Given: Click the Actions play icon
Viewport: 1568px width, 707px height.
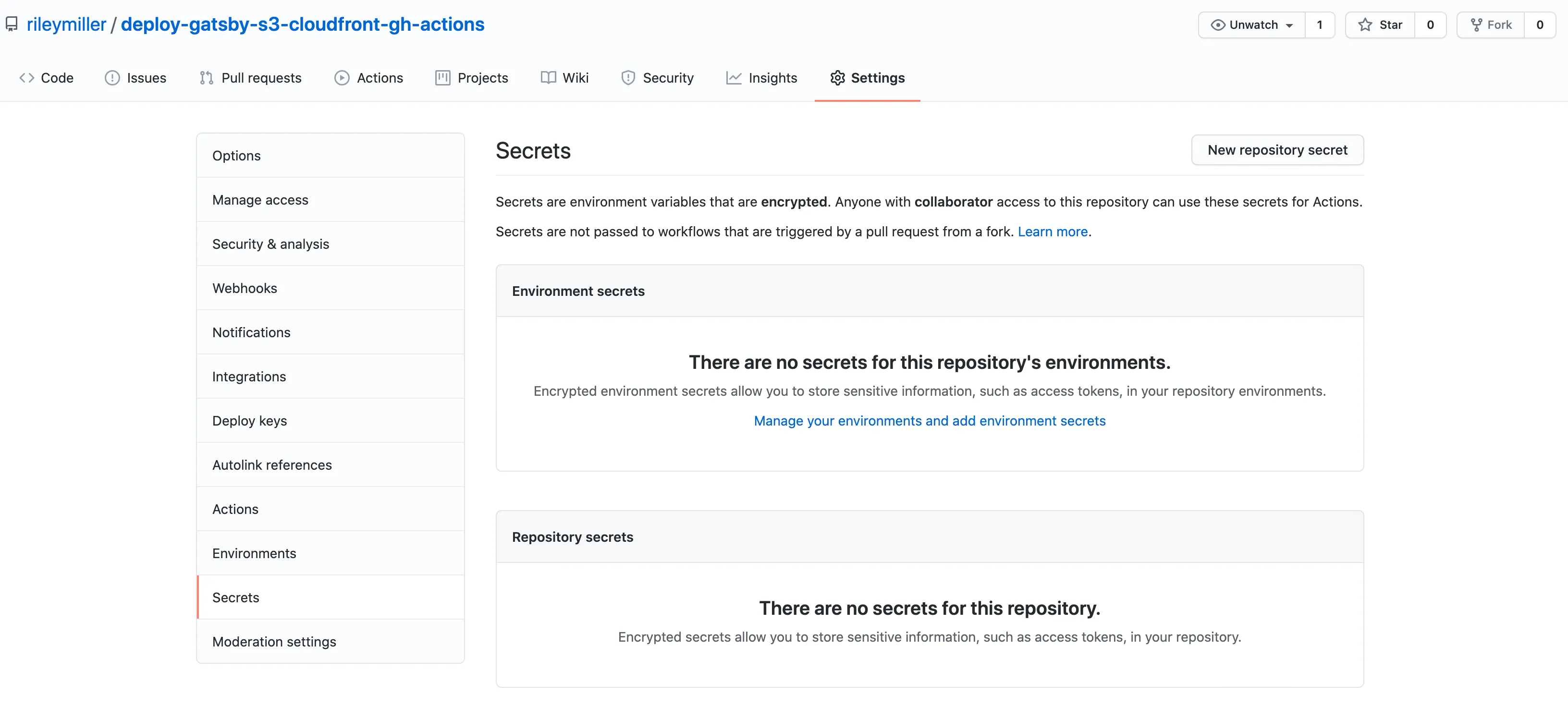Looking at the screenshot, I should click(342, 77).
